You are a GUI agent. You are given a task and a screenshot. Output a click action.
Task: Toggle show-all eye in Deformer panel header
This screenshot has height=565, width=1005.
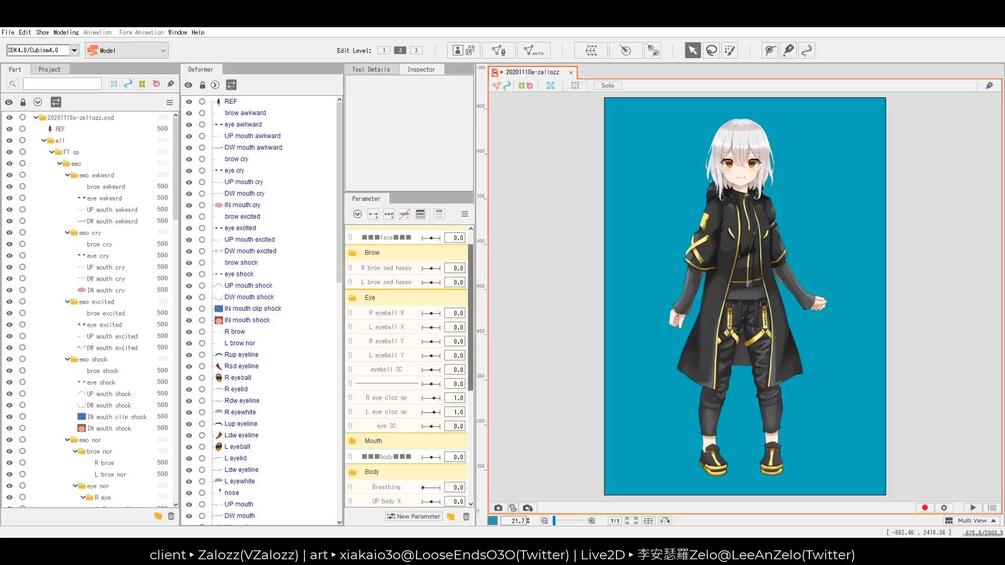[188, 85]
